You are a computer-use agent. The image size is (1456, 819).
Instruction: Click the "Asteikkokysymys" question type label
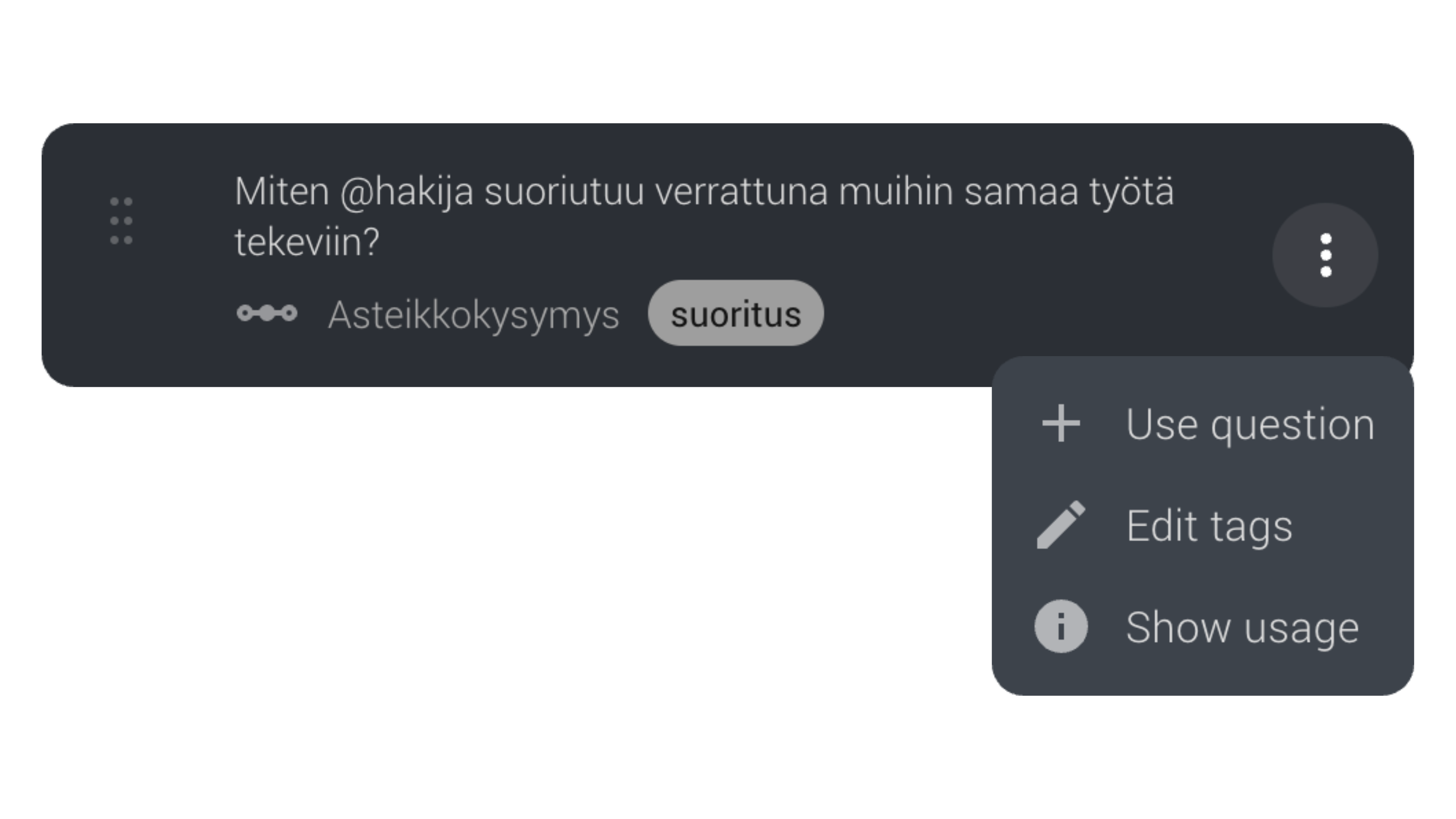click(474, 315)
